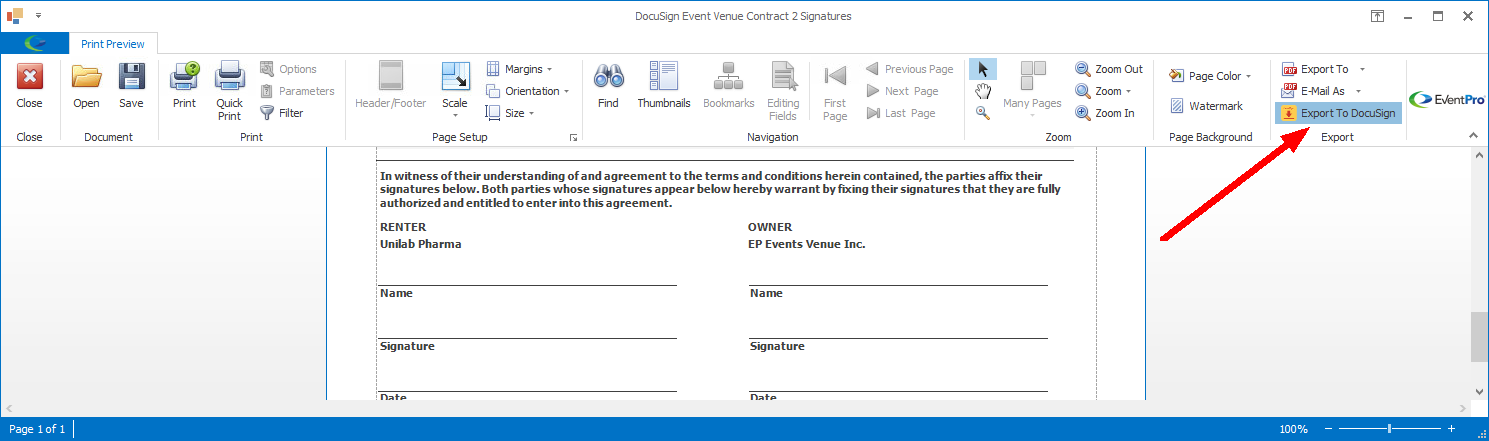This screenshot has width=1489, height=441.
Task: Open the Scale dropdown
Action: (455, 90)
